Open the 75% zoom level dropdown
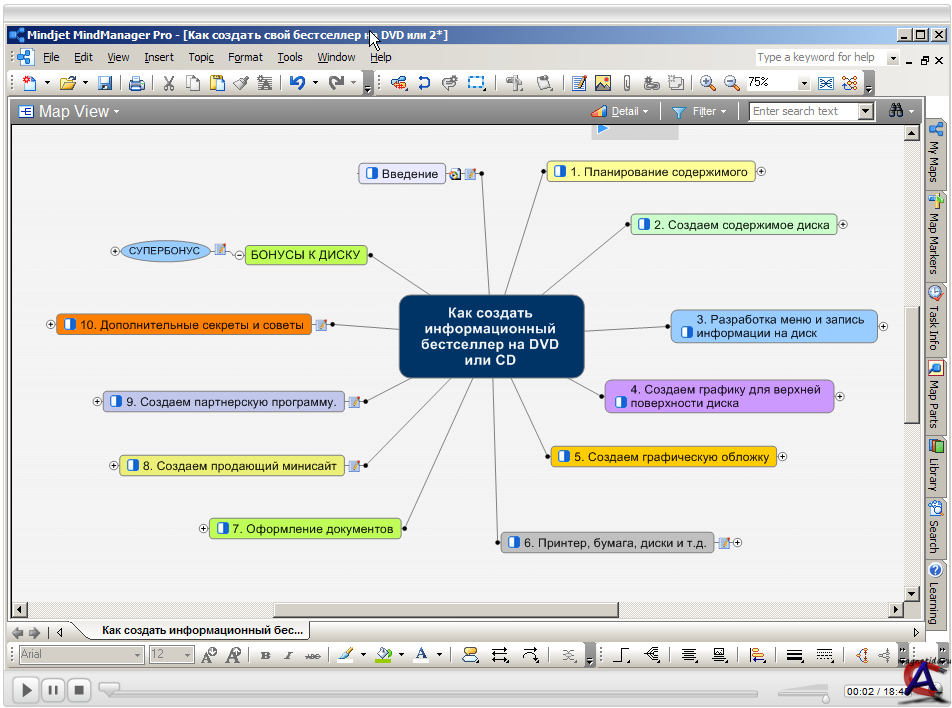 tap(804, 83)
